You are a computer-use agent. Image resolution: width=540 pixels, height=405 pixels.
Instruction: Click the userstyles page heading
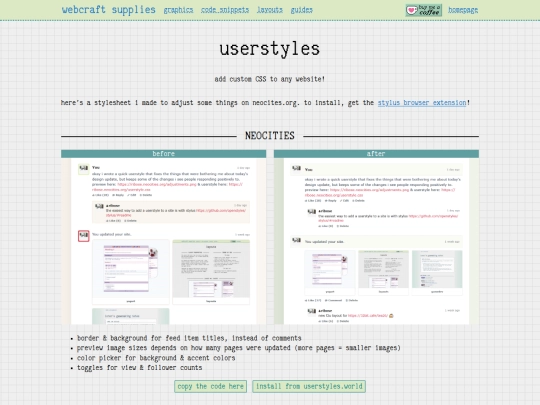point(270,49)
